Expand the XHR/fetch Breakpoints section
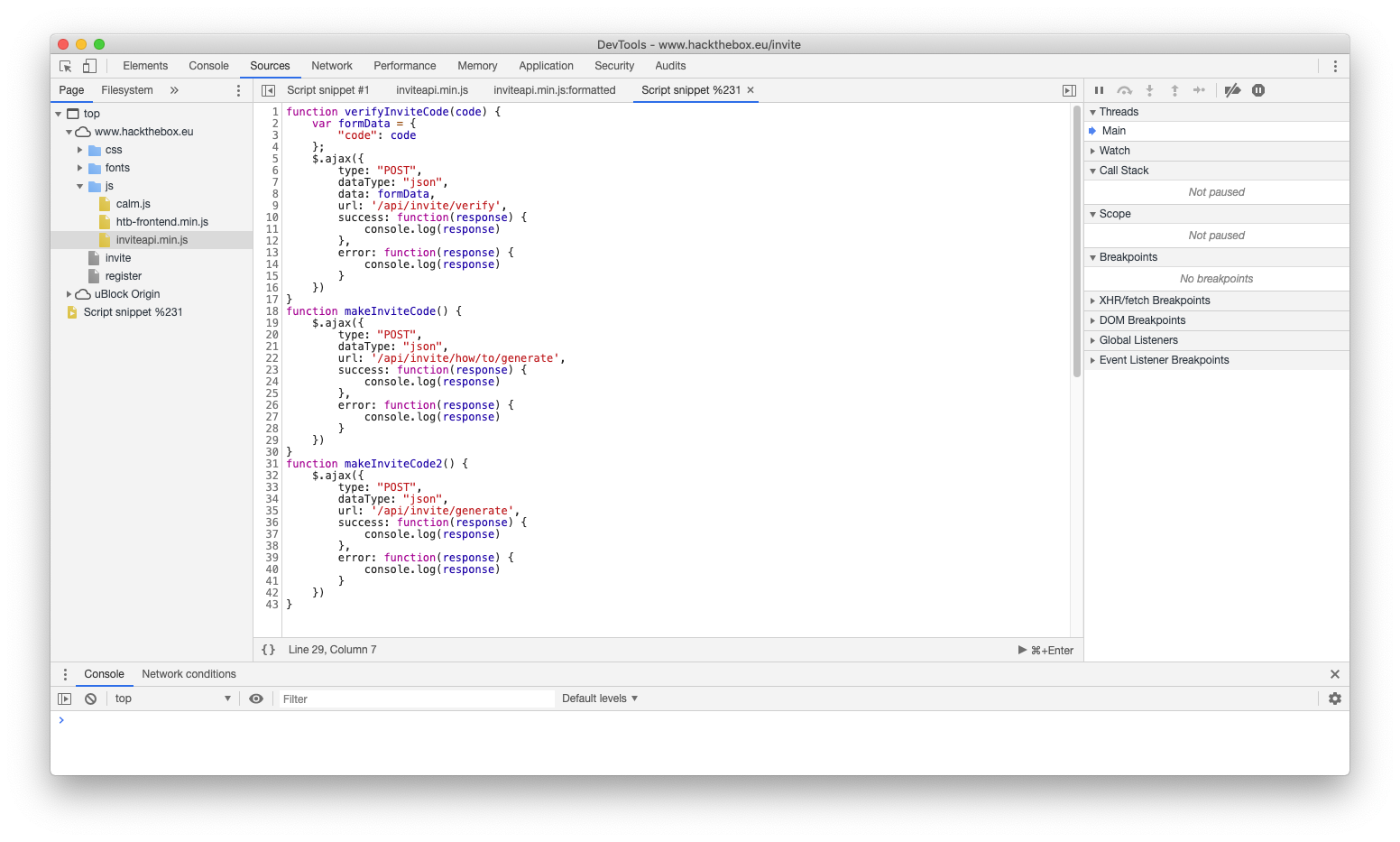The width and height of the screenshot is (1400, 842). [x=1154, y=301]
